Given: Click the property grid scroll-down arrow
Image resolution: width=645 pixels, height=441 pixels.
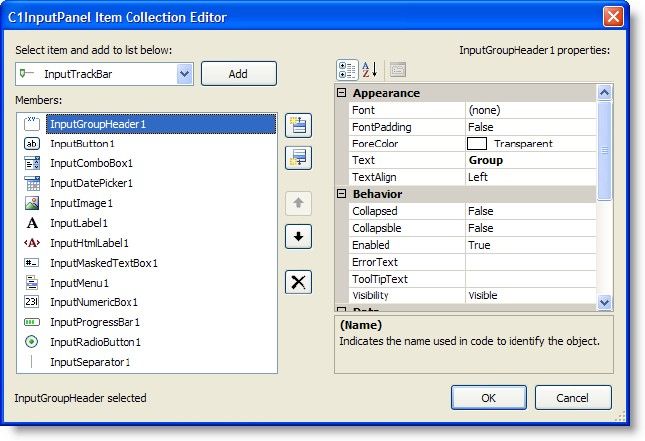Looking at the screenshot, I should [x=604, y=302].
